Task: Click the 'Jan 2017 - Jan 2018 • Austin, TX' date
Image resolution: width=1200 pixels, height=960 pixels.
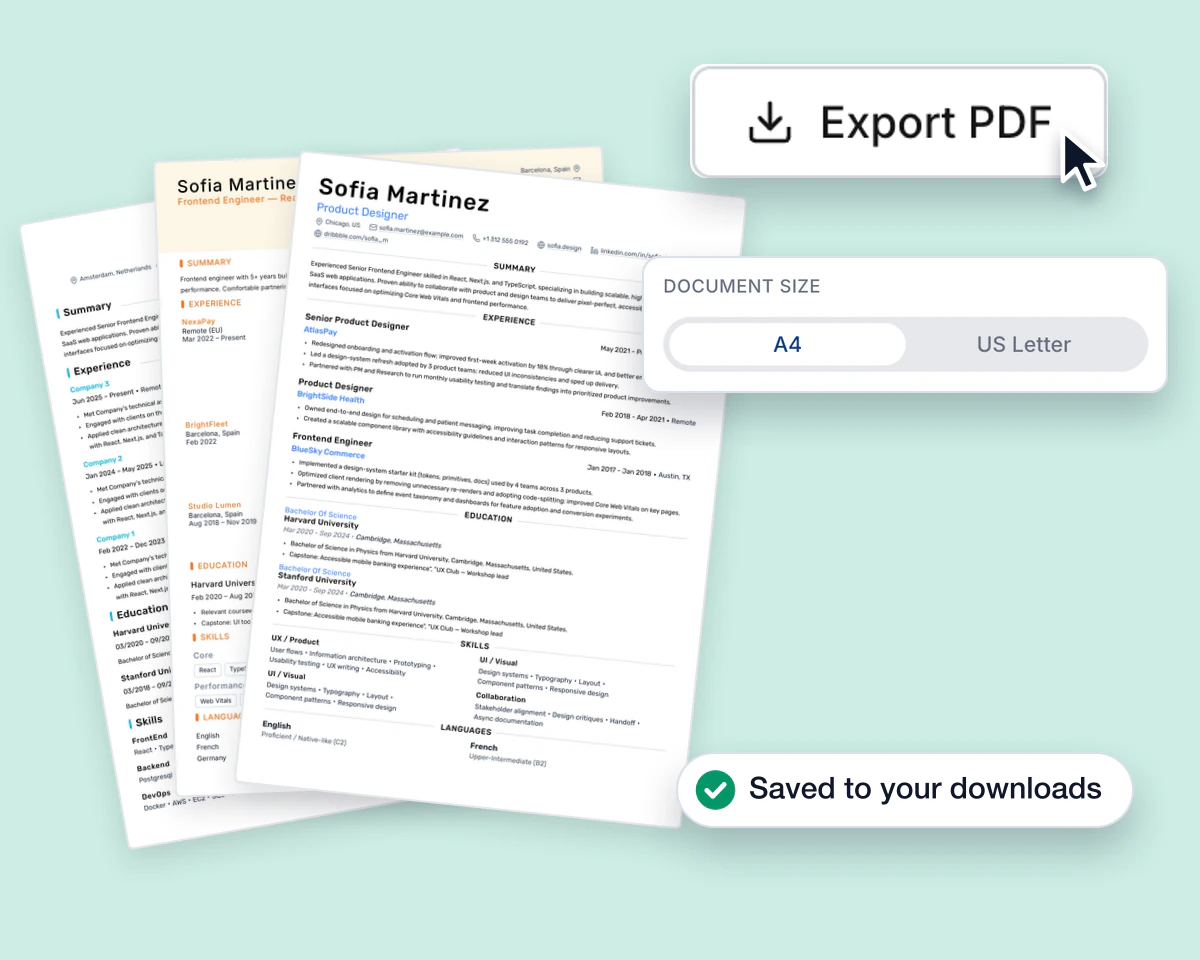Action: [x=638, y=471]
